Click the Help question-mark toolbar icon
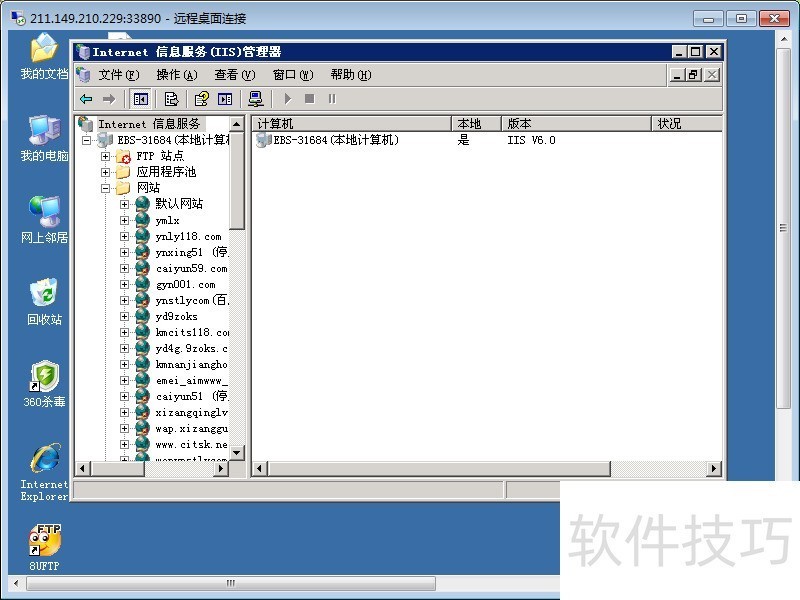This screenshot has width=800, height=600. pos(202,99)
